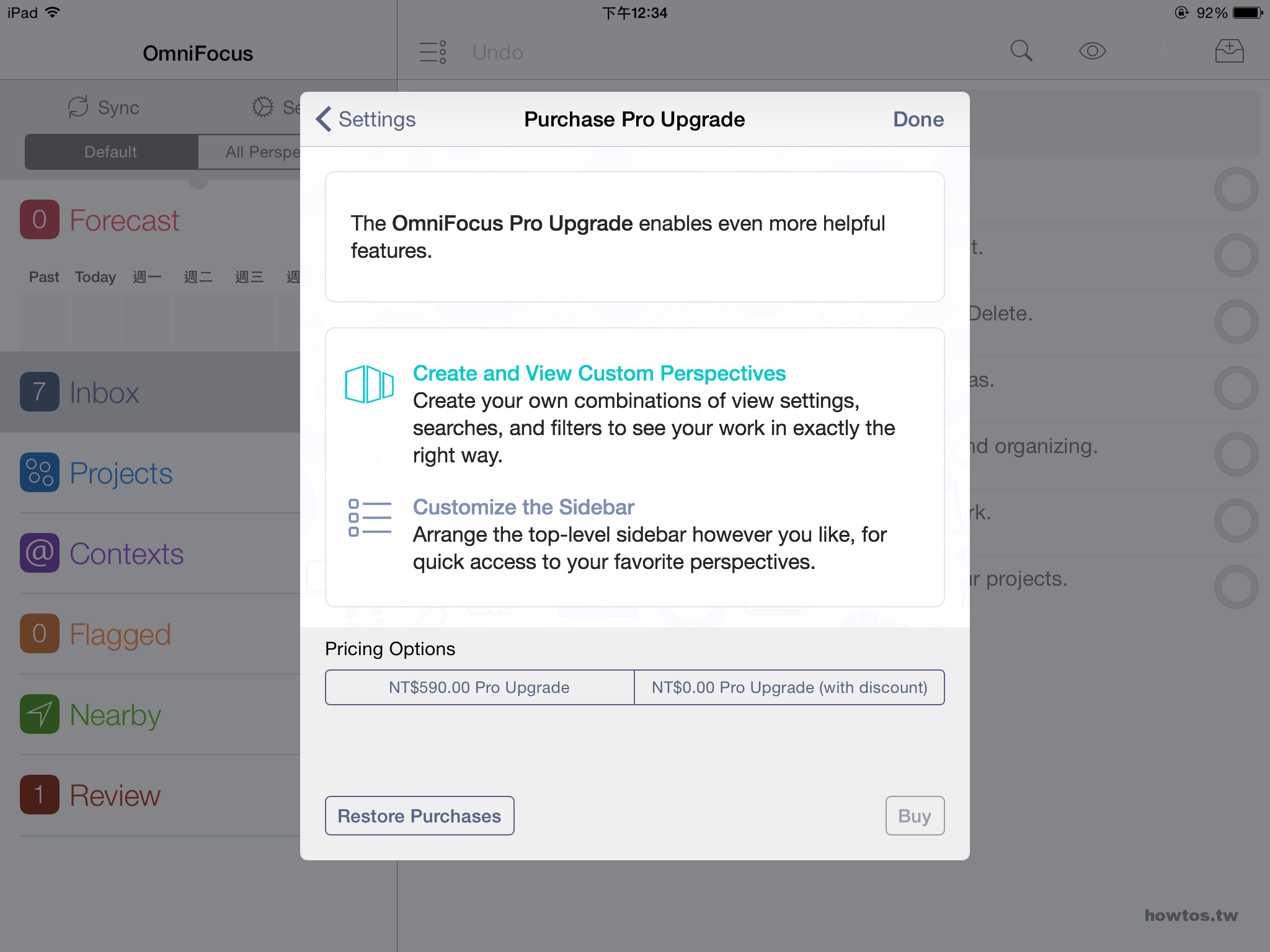Check the first task's completion circle
Image resolution: width=1270 pixels, height=952 pixels.
pos(1237,189)
